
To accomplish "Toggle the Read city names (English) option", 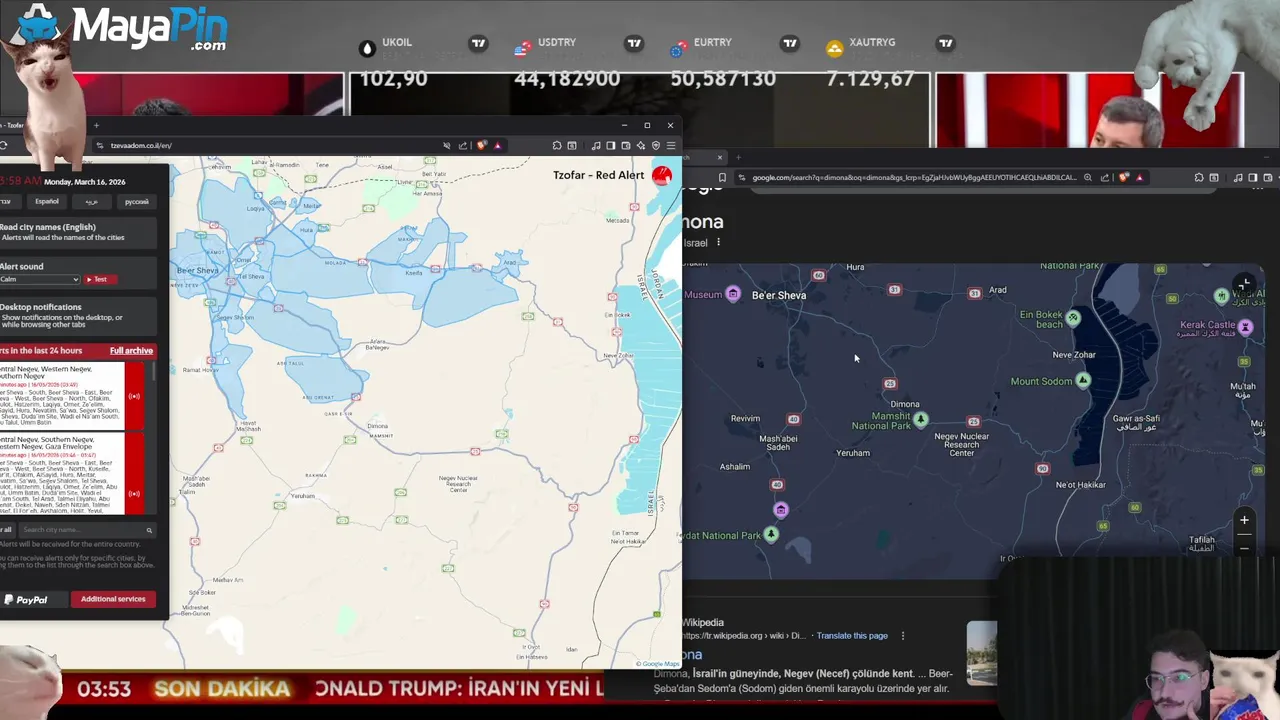I will (78, 232).
